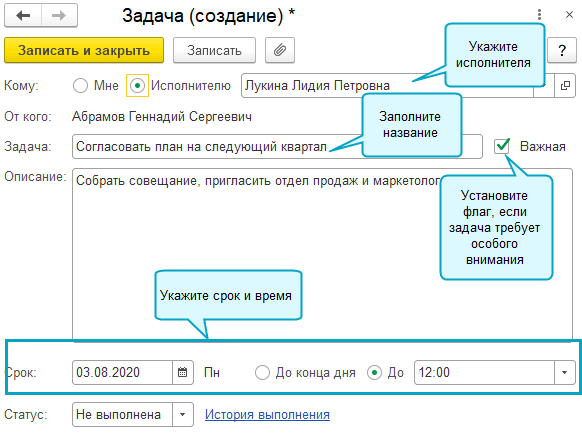
Task: Expand the "Не выполнена" status dropdown
Action: (x=183, y=414)
